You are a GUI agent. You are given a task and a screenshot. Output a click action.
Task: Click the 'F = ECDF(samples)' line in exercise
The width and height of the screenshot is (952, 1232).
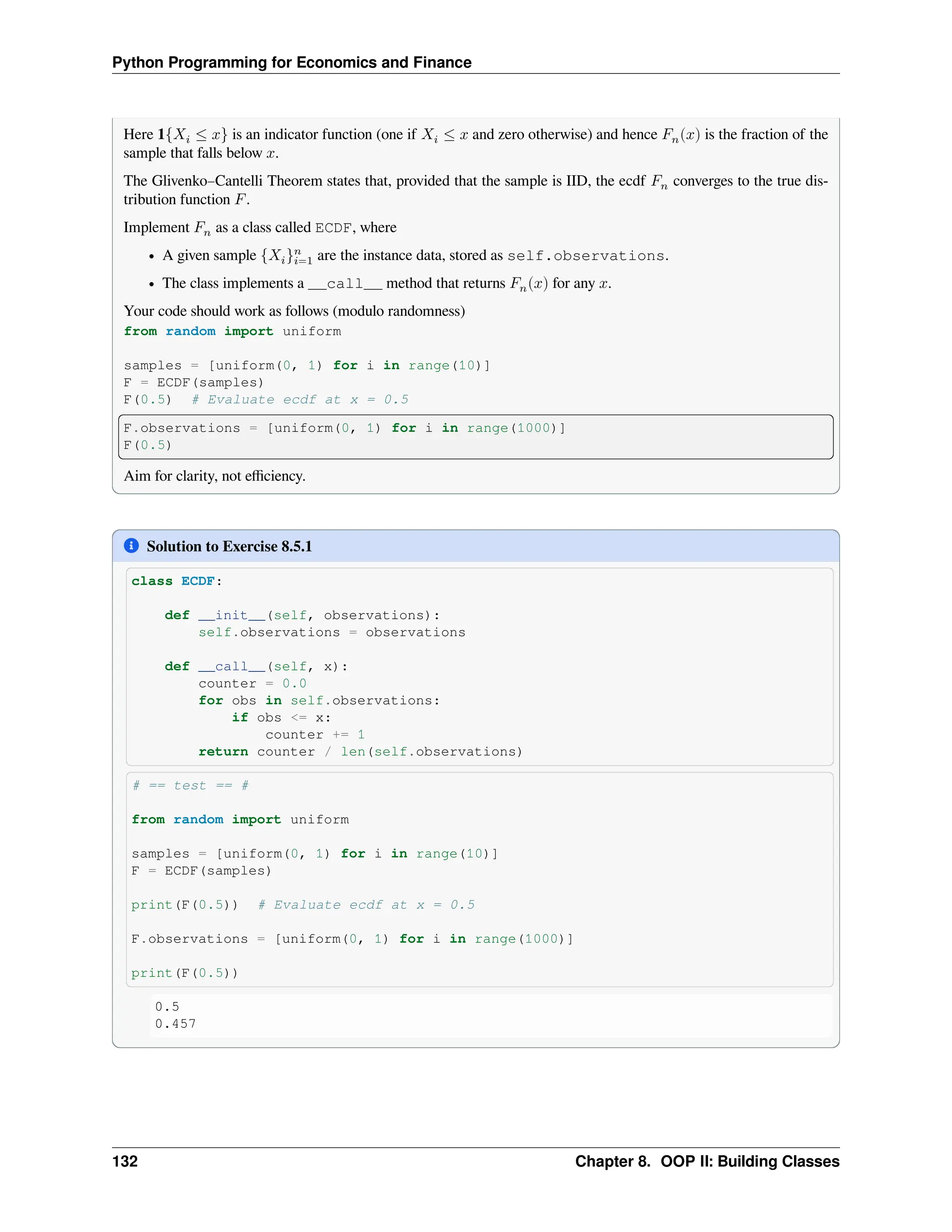pyautogui.click(x=193, y=383)
